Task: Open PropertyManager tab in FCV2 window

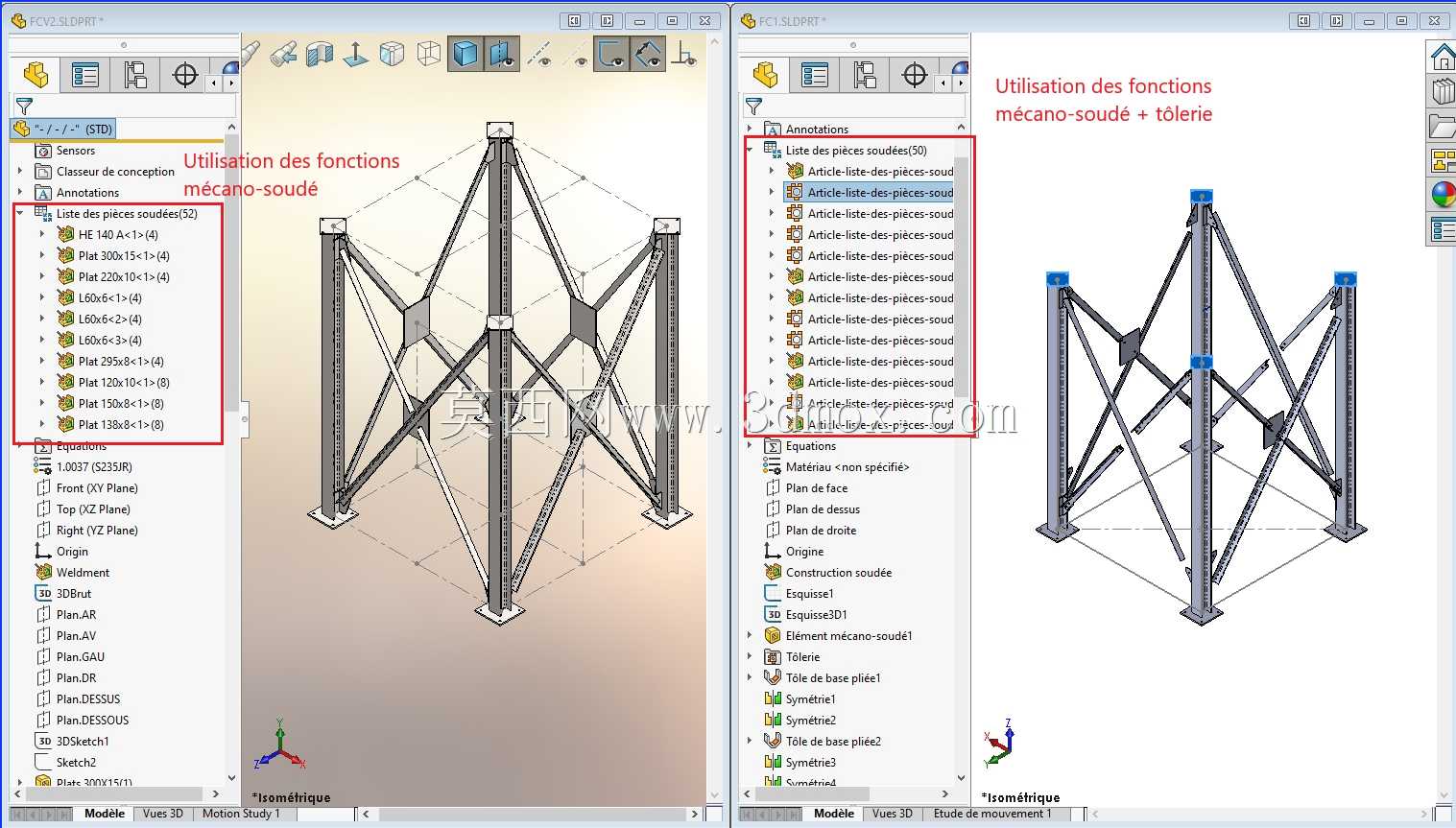Action: [x=85, y=75]
